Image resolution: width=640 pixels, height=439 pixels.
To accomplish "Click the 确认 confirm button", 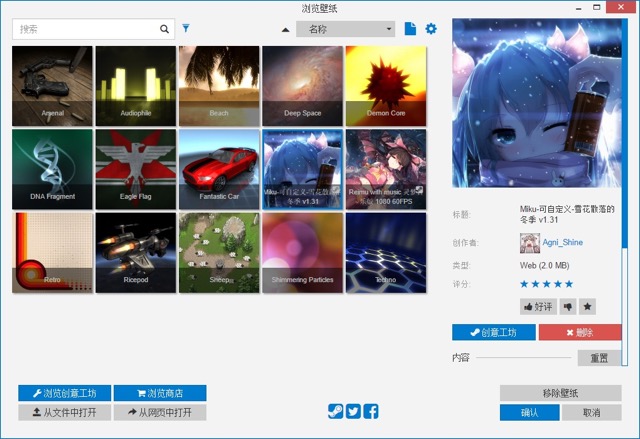I will tap(530, 412).
